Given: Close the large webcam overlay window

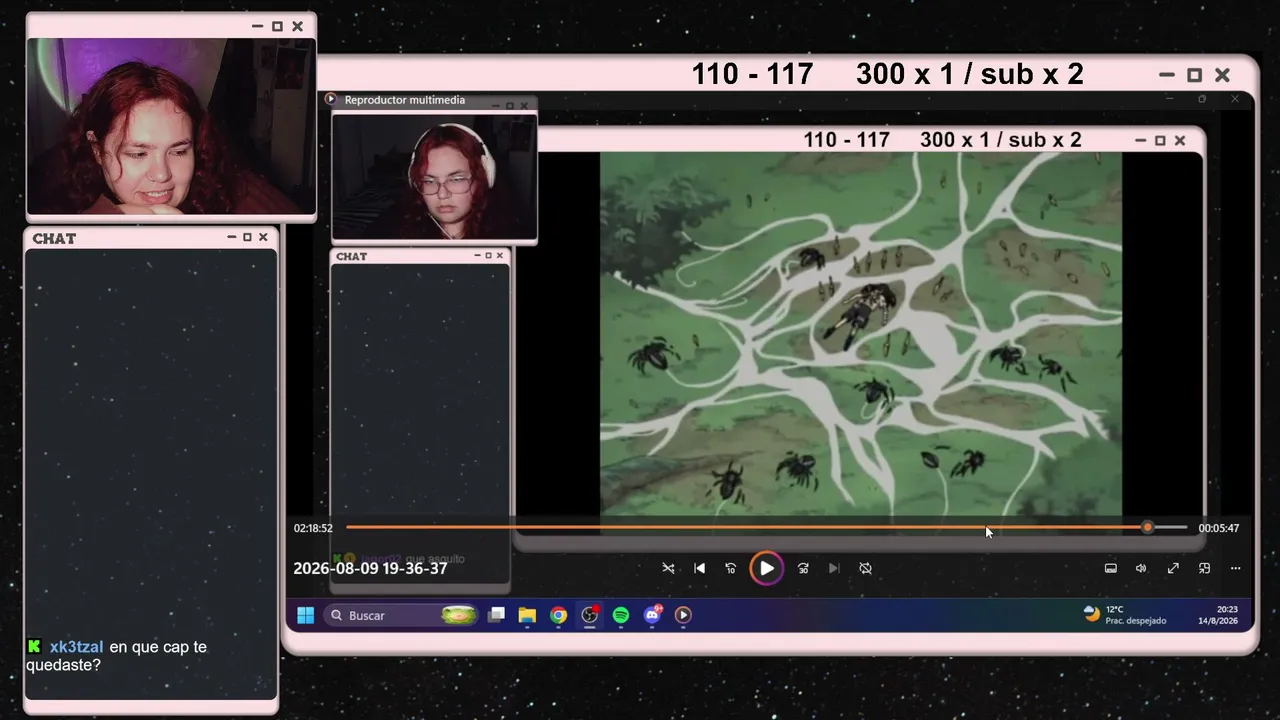Looking at the screenshot, I should [297, 26].
